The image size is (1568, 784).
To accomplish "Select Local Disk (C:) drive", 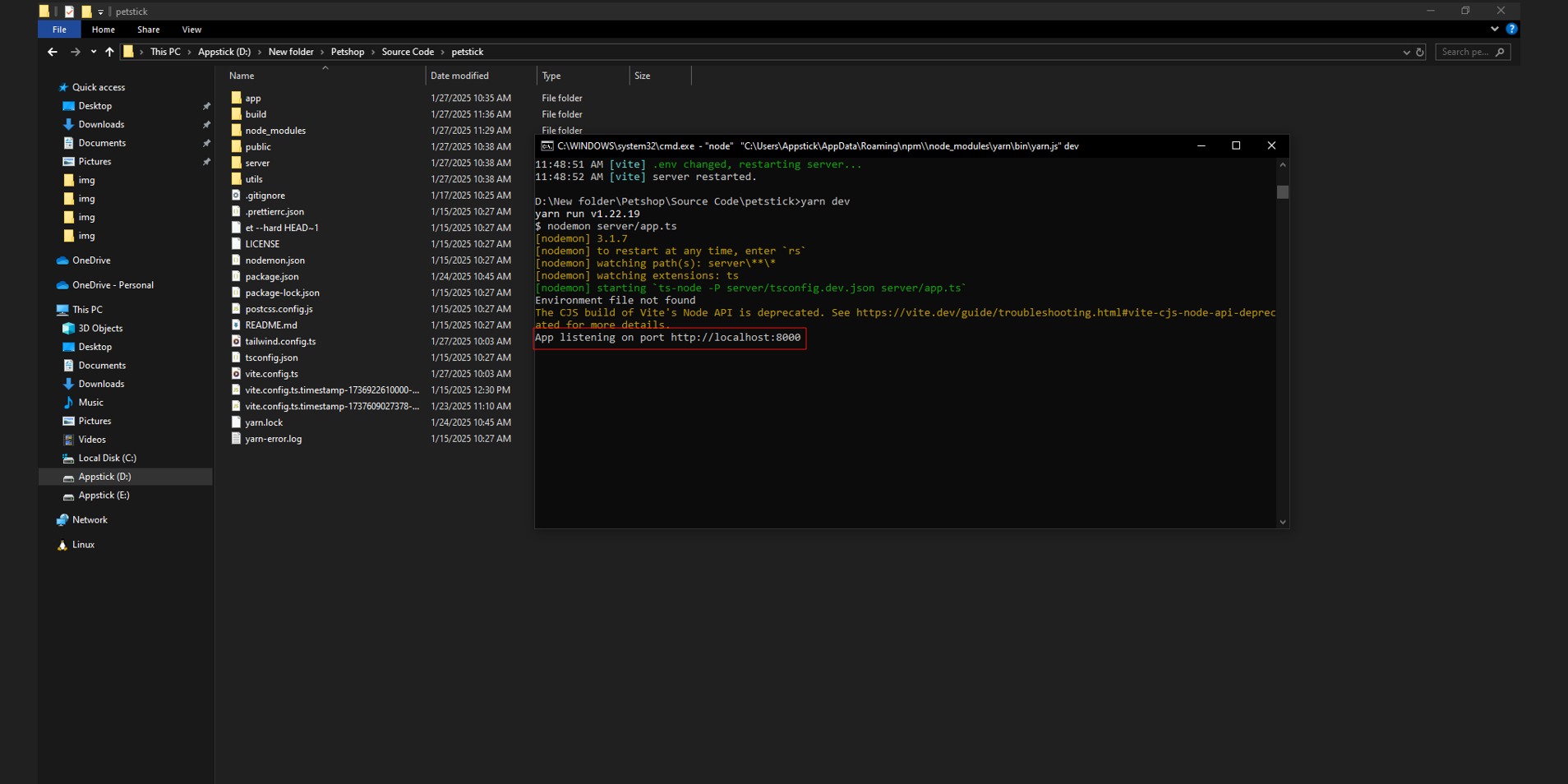I will click(107, 459).
